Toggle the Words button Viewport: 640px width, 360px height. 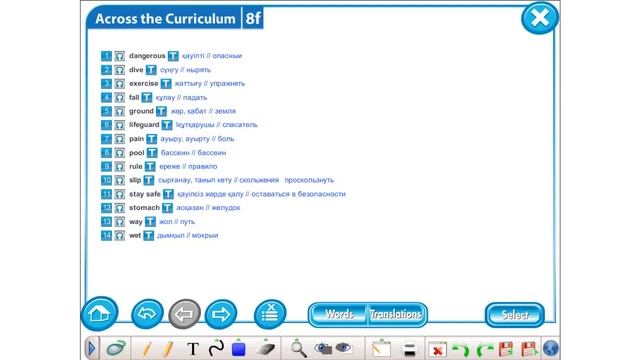338,314
